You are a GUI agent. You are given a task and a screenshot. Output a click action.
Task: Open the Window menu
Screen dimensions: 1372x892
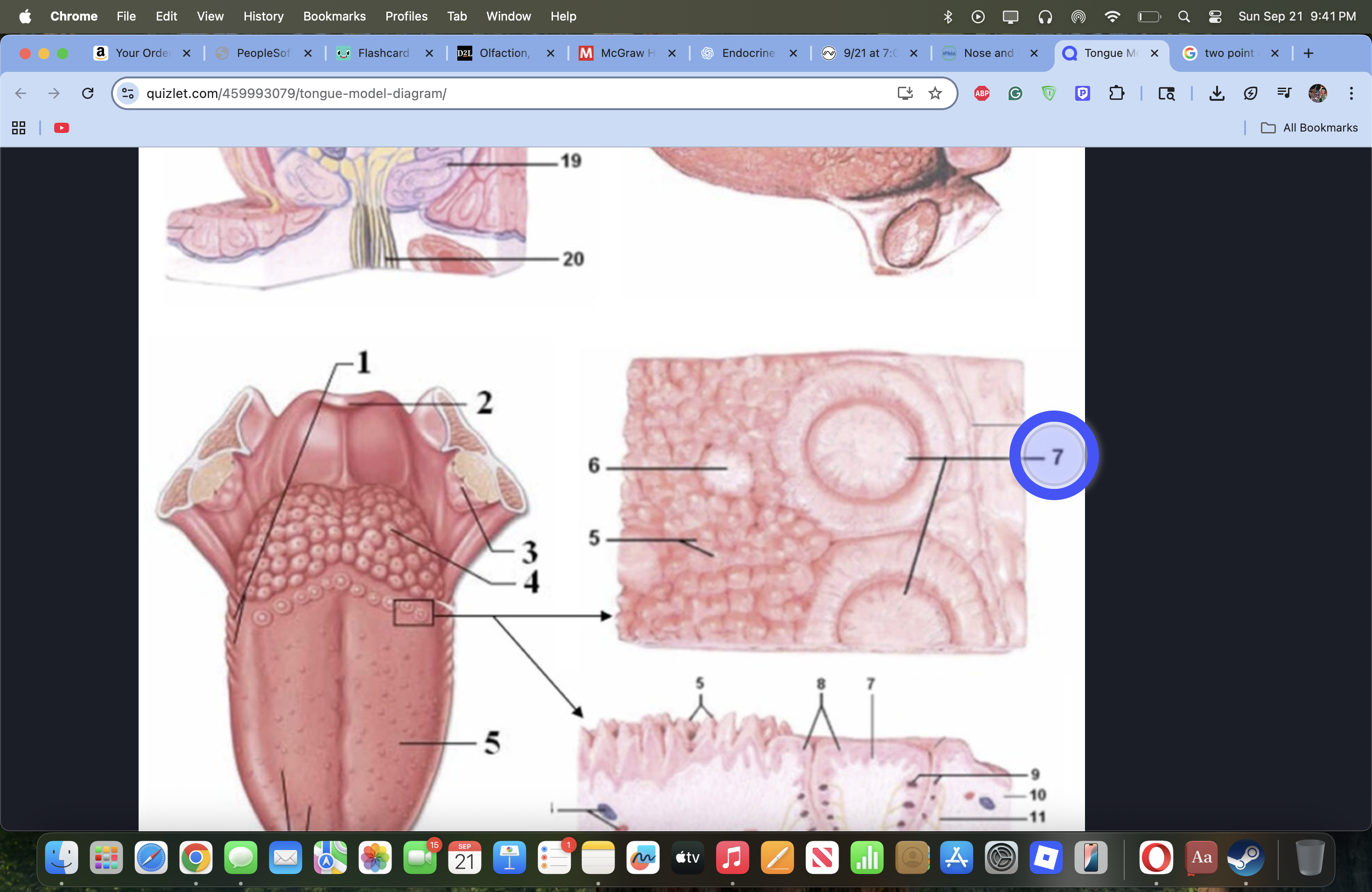tap(508, 16)
